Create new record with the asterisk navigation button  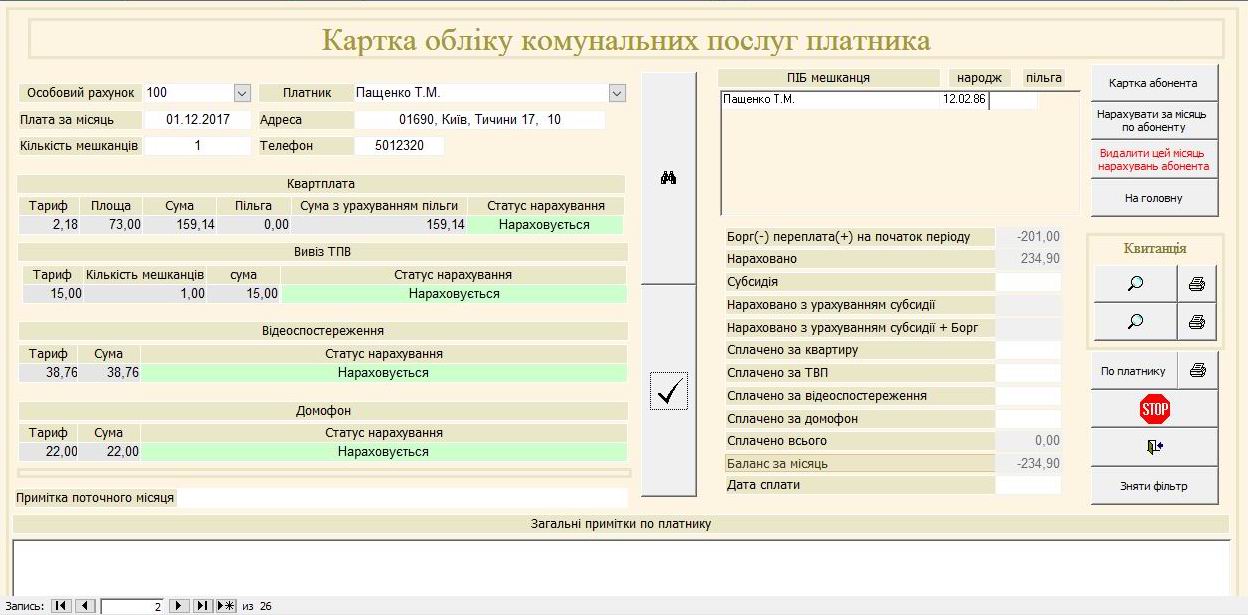click(226, 606)
